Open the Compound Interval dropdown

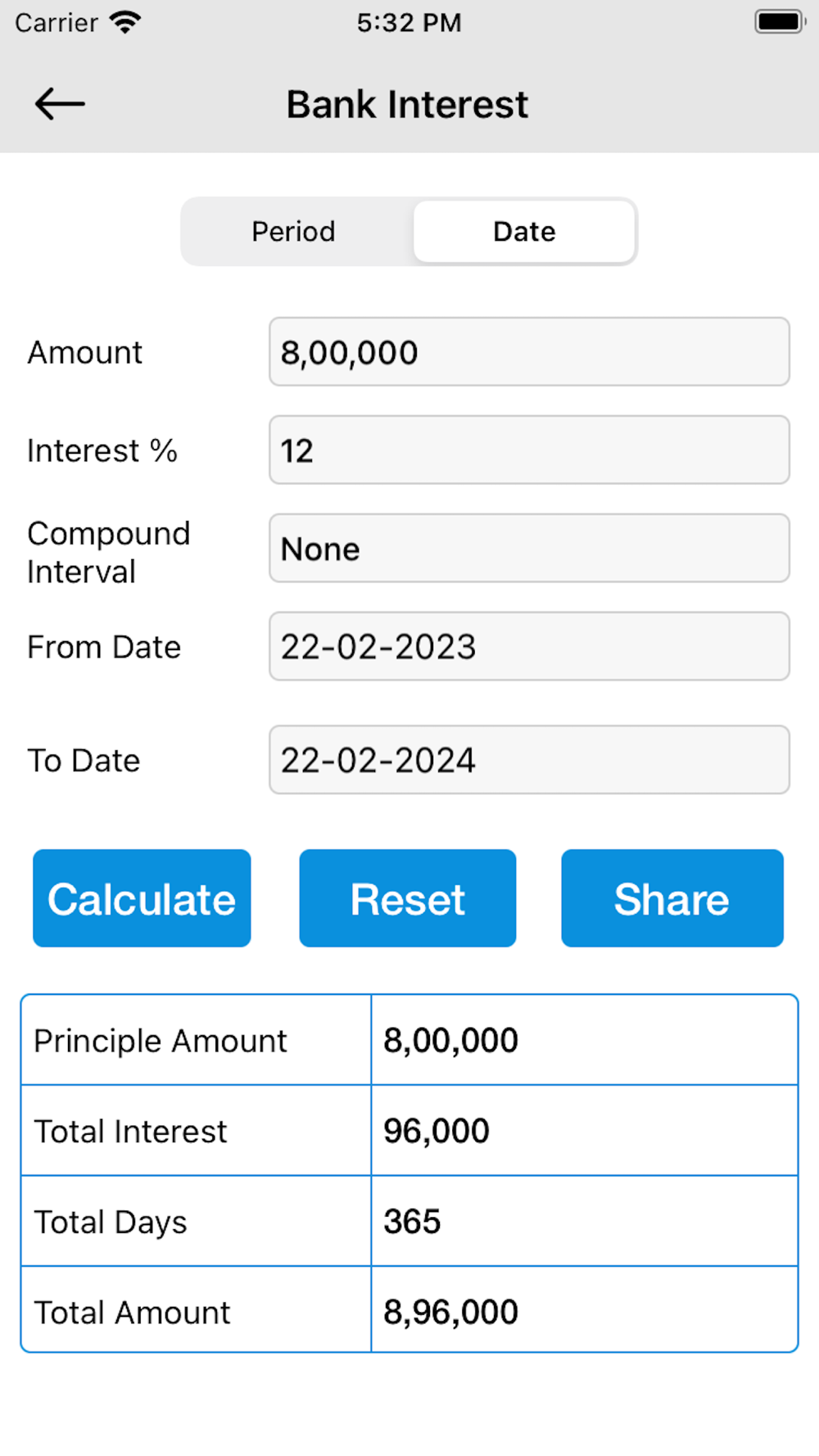coord(529,549)
